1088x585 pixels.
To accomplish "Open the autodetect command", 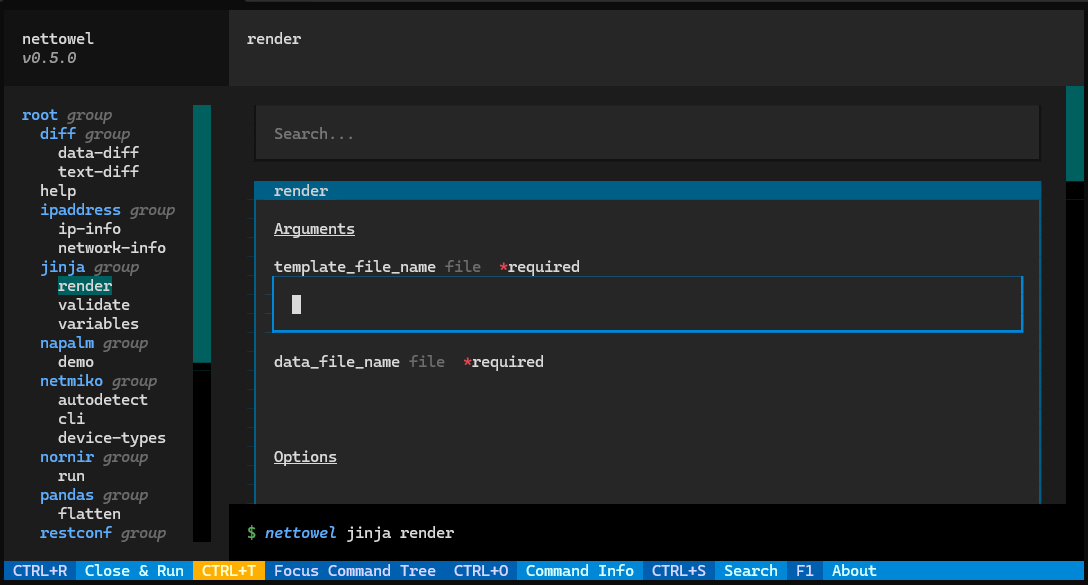I will click(103, 400).
